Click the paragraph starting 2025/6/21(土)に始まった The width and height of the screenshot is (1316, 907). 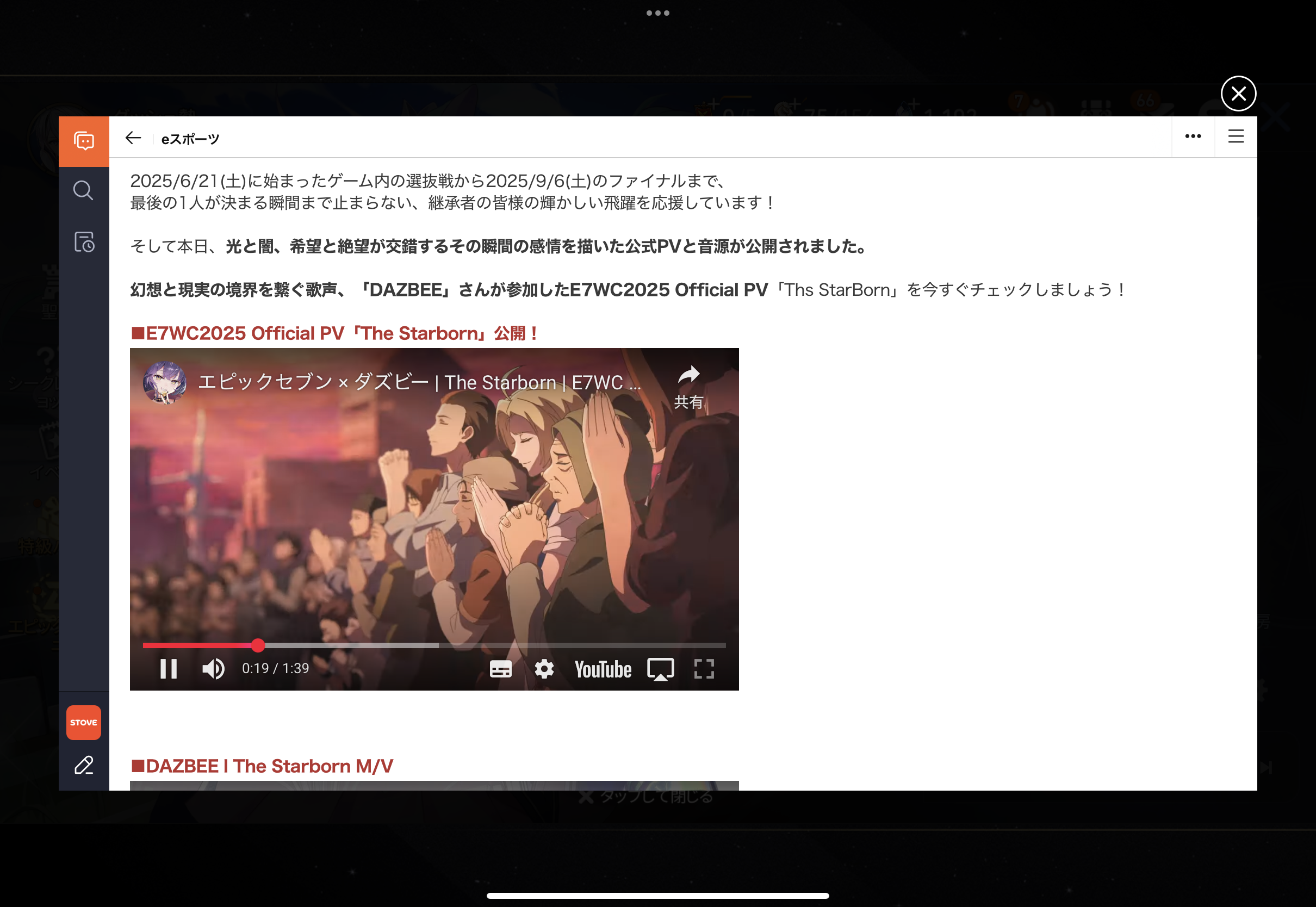click(452, 191)
